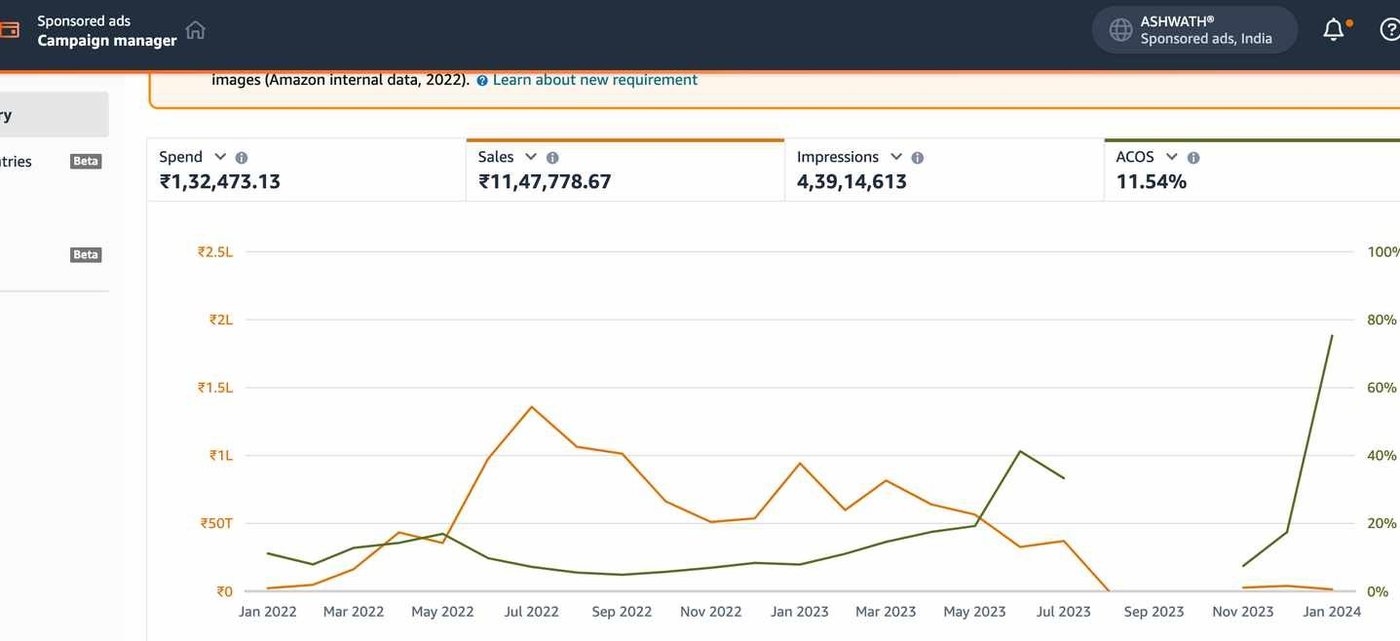
Task: Select the Spend metric card
Action: [306, 170]
